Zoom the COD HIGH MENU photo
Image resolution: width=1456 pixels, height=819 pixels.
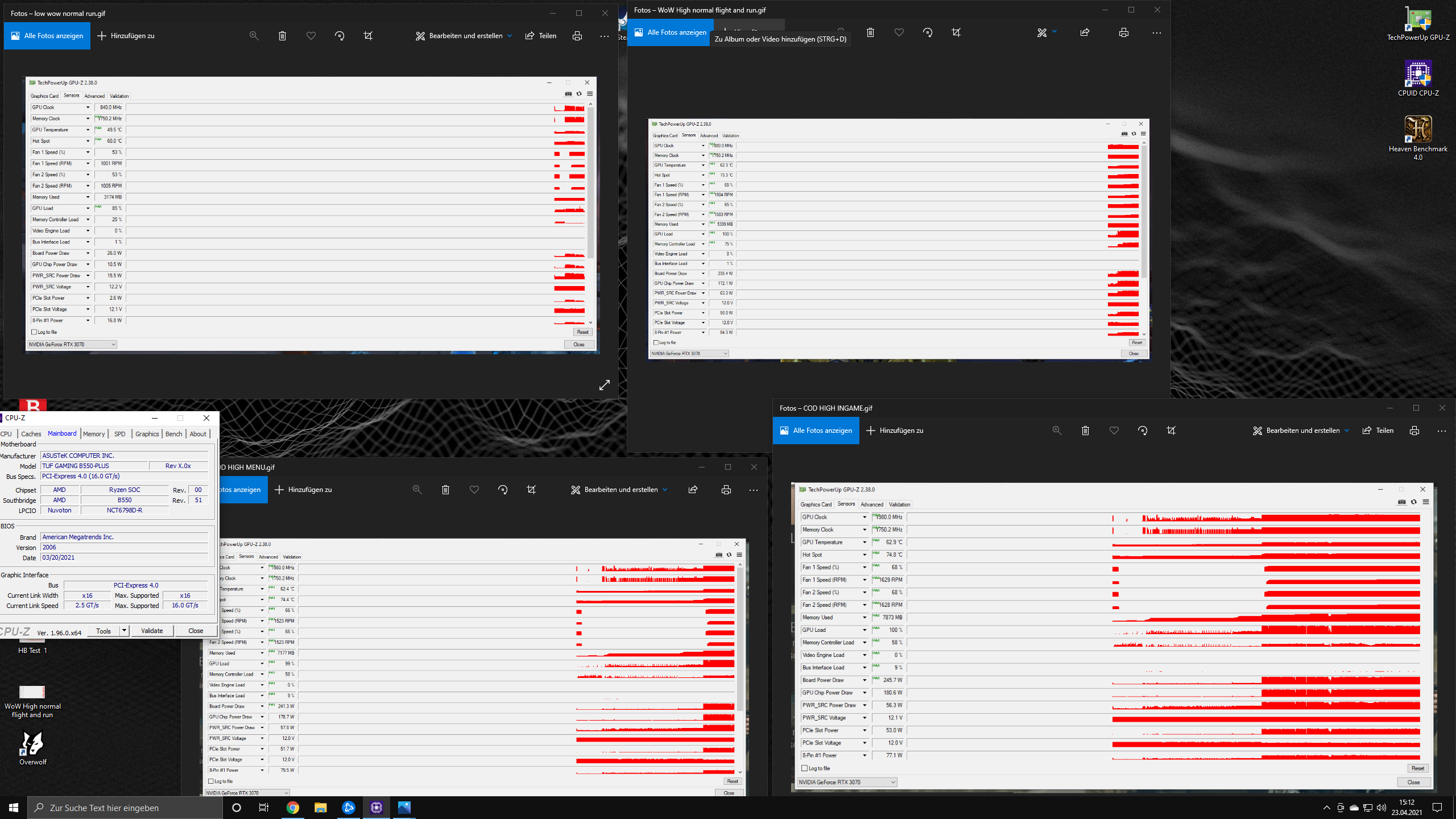417,490
